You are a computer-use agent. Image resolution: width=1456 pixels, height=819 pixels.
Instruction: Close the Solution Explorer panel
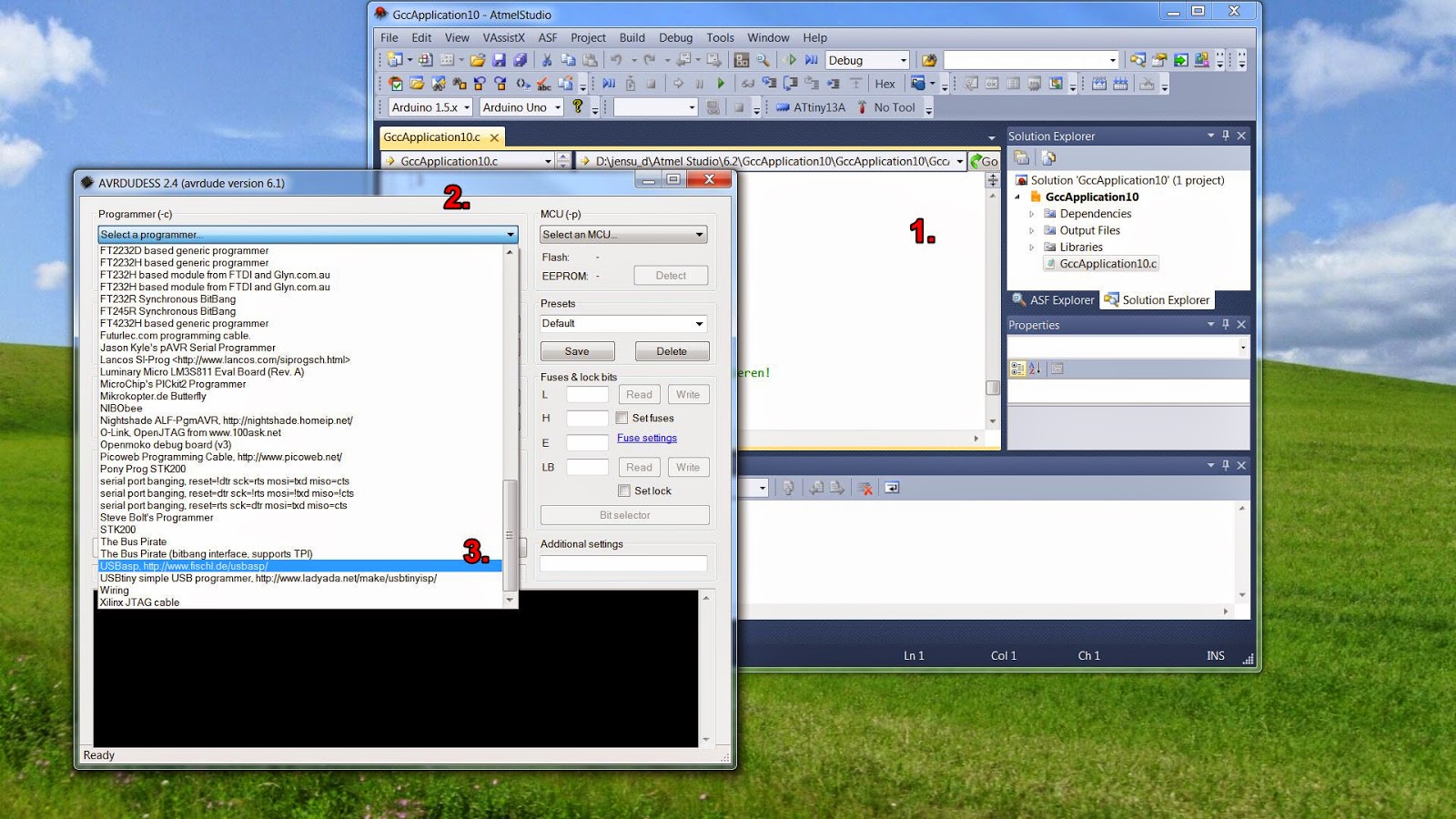click(1241, 136)
